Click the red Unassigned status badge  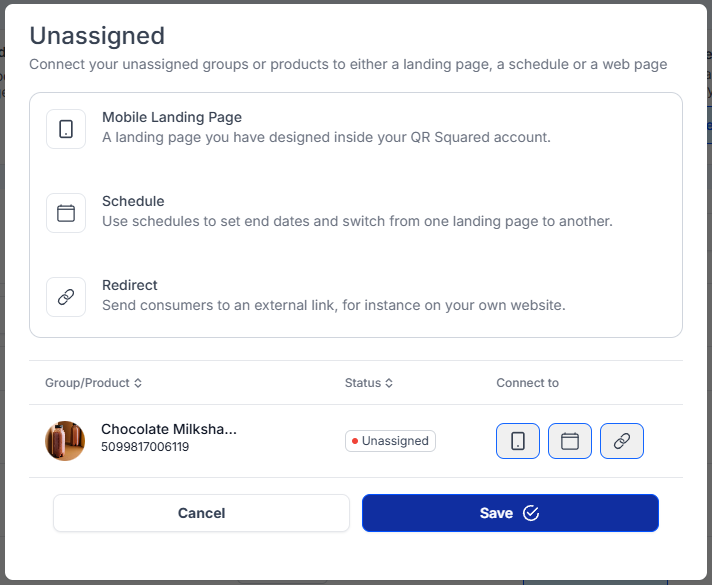coord(390,441)
